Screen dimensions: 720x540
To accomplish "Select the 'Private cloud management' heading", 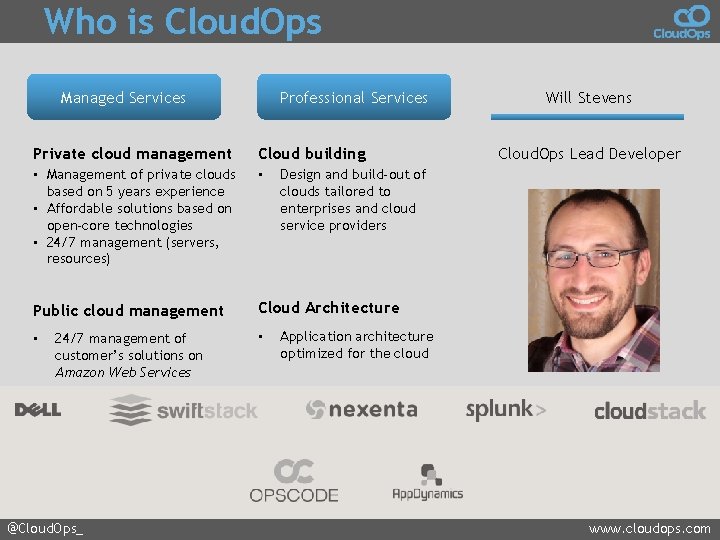I will 132,154.
